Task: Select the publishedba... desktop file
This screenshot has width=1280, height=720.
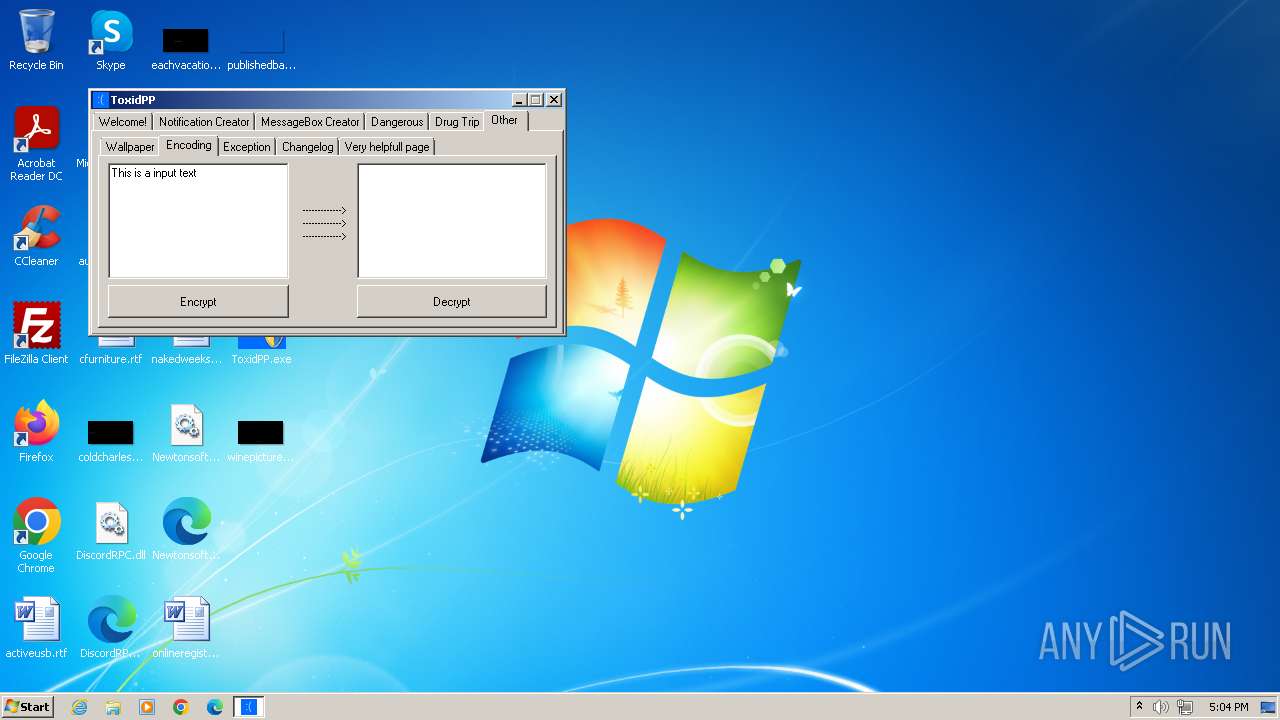Action: click(261, 48)
